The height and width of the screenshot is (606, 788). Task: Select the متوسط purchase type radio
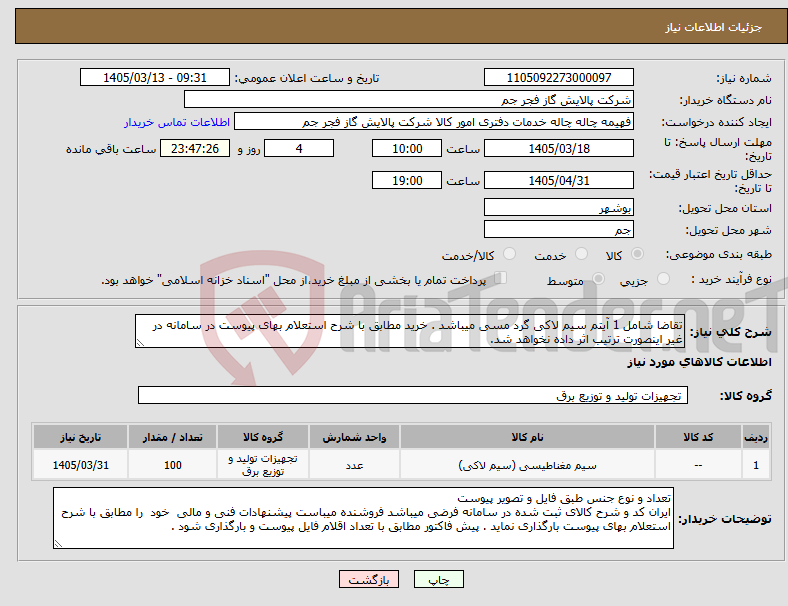point(598,279)
